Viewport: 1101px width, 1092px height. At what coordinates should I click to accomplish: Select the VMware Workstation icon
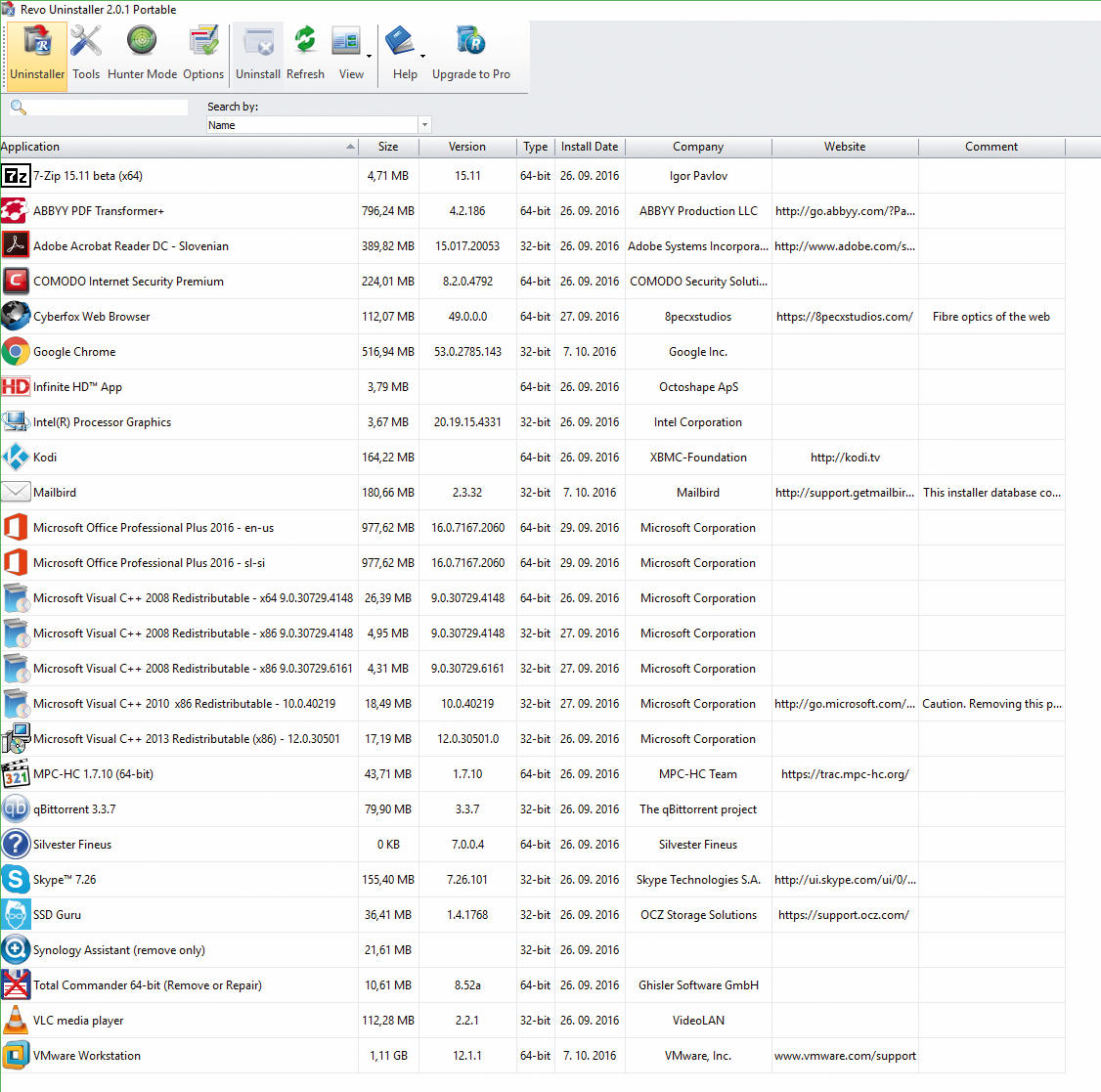[16, 1056]
